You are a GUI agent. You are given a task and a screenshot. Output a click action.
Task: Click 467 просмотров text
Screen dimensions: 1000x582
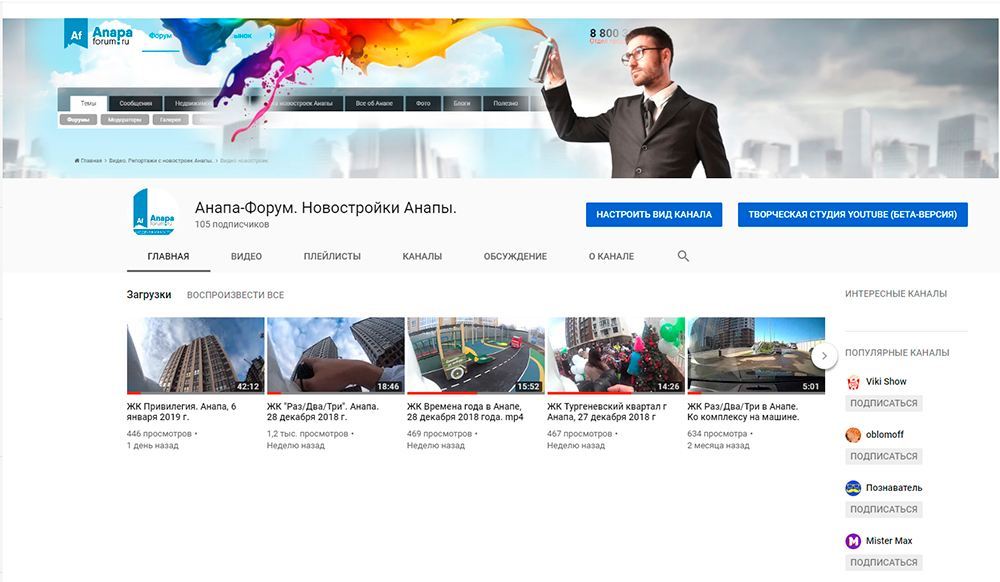579,433
